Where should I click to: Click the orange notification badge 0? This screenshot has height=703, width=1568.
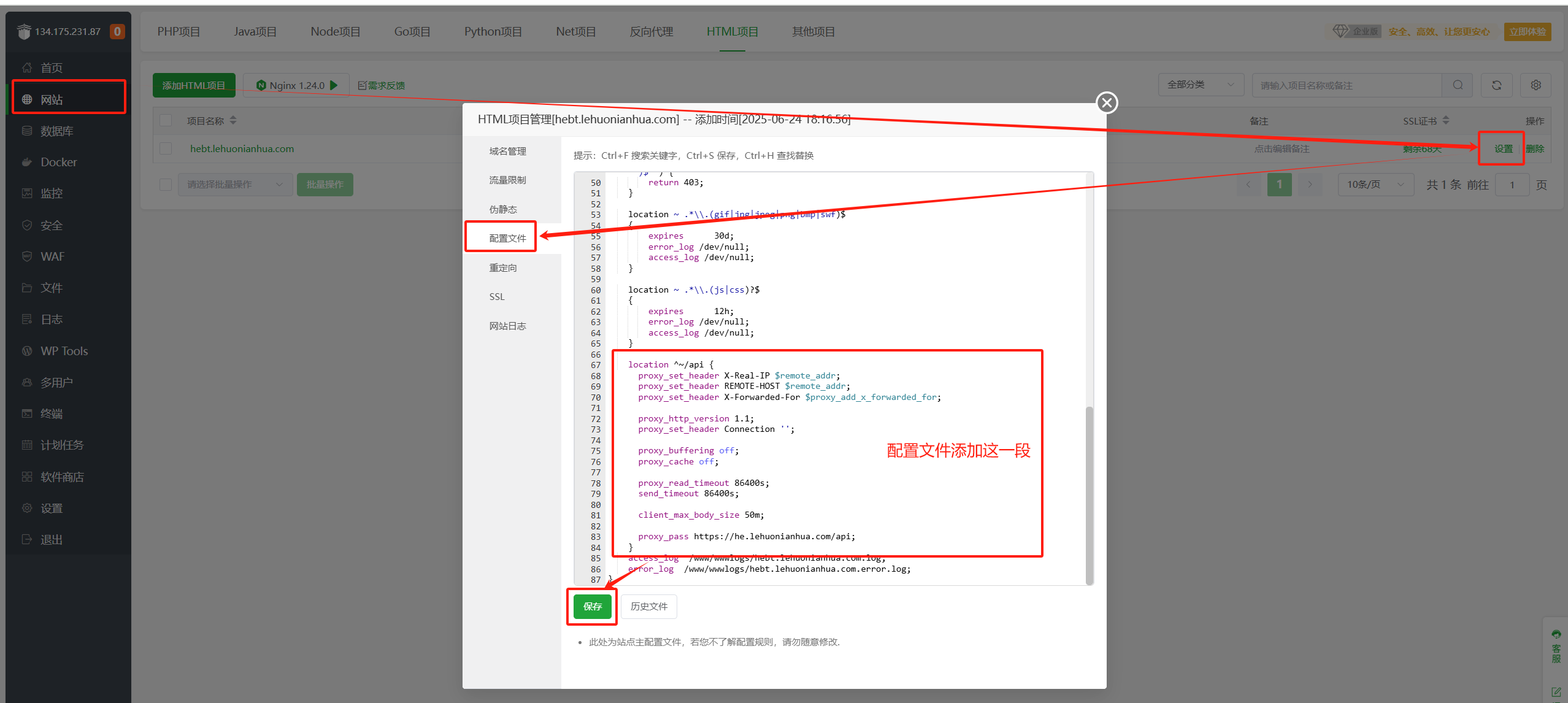coord(117,31)
